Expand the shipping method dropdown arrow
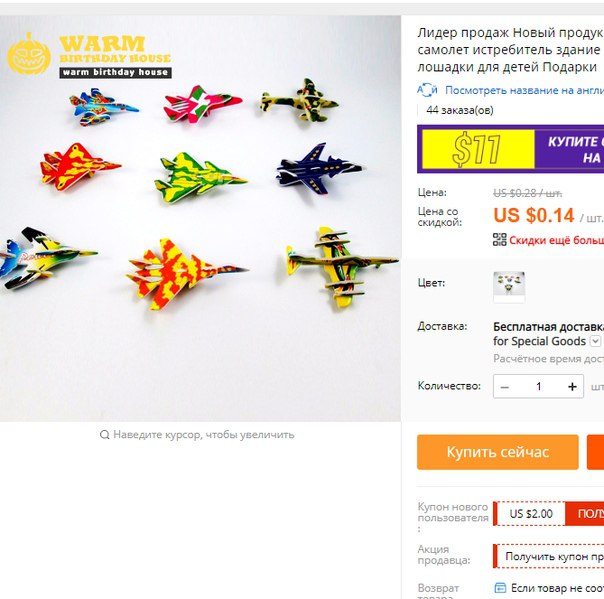 (x=596, y=341)
